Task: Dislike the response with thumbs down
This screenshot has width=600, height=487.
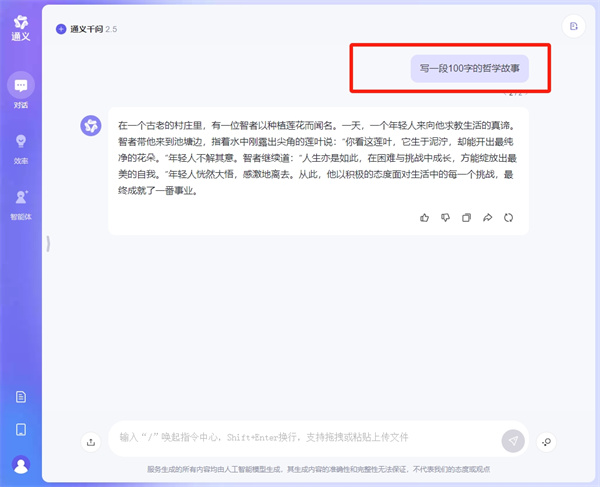Action: pos(446,217)
